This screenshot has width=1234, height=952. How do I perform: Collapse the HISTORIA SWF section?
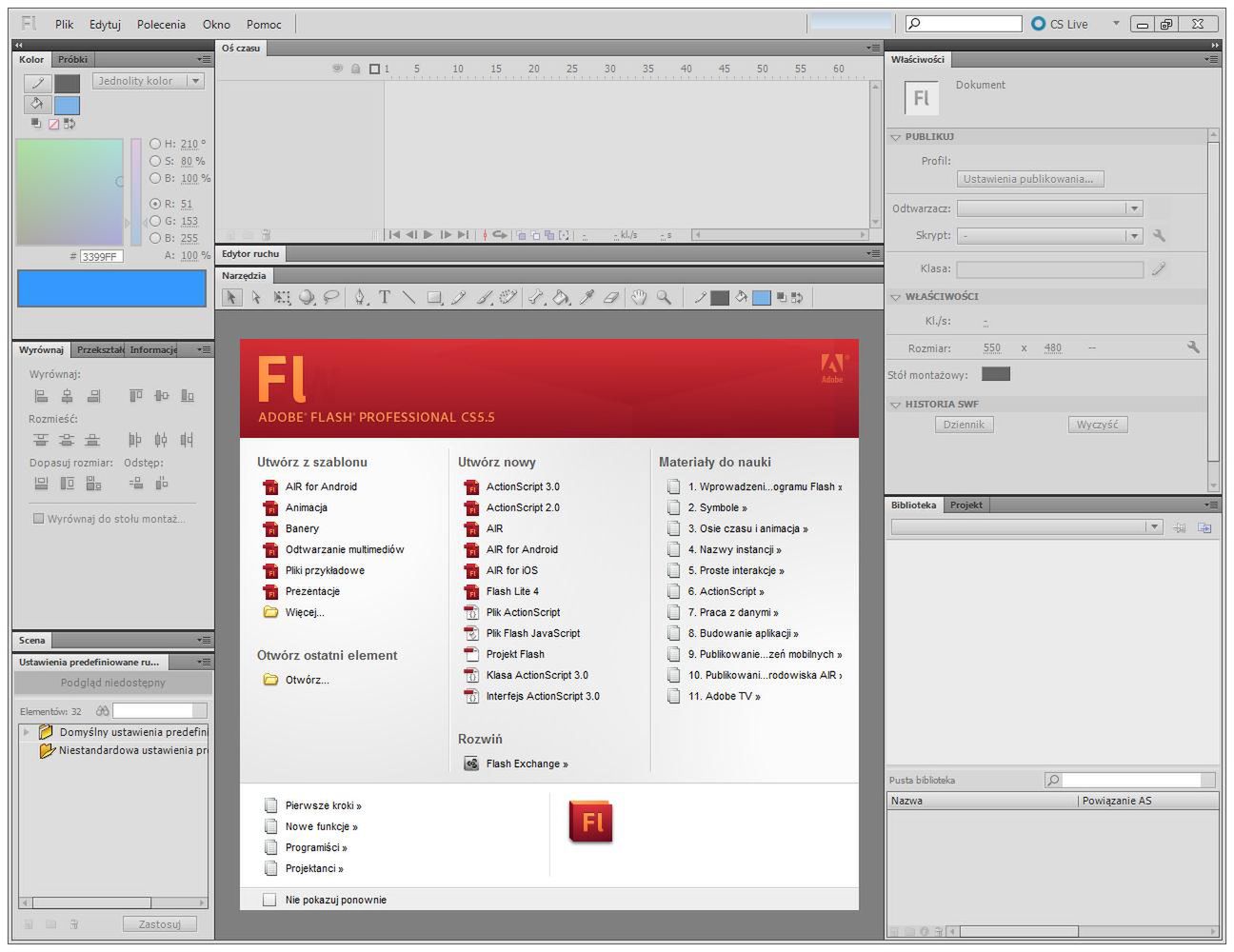pyautogui.click(x=895, y=405)
